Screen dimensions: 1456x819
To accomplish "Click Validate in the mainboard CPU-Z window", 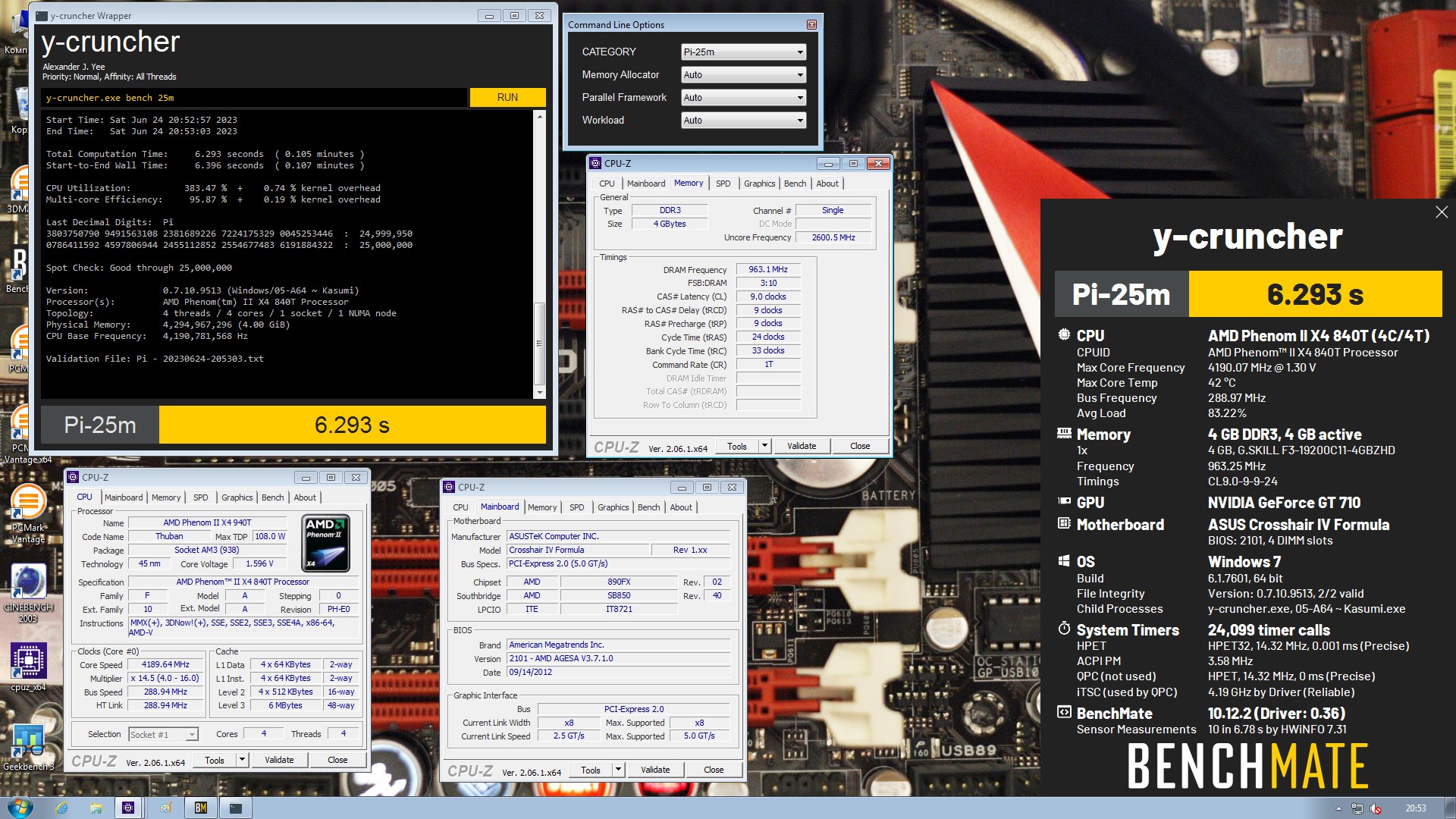I will [655, 770].
